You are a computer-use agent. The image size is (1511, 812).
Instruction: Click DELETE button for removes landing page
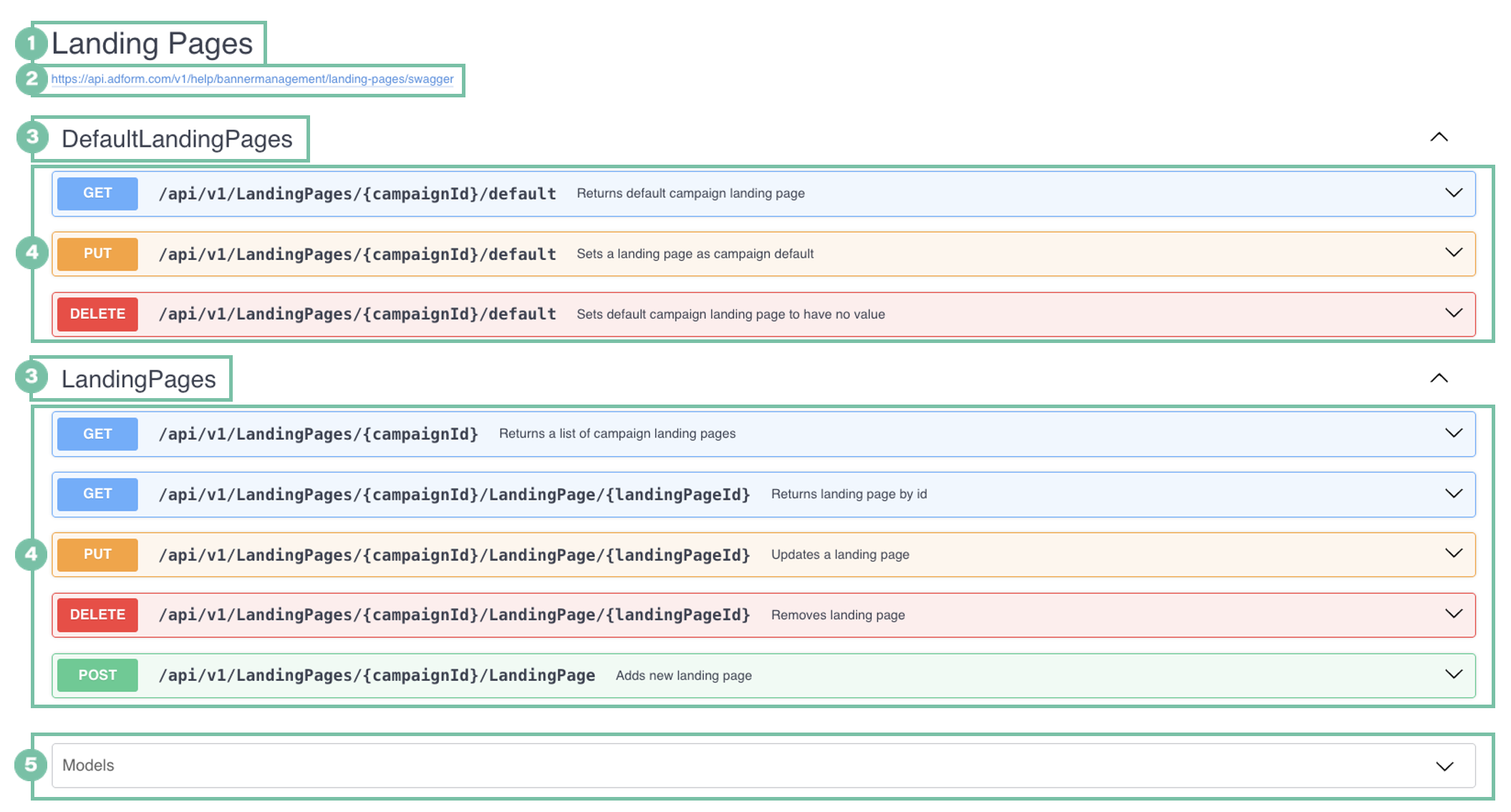[x=97, y=614]
